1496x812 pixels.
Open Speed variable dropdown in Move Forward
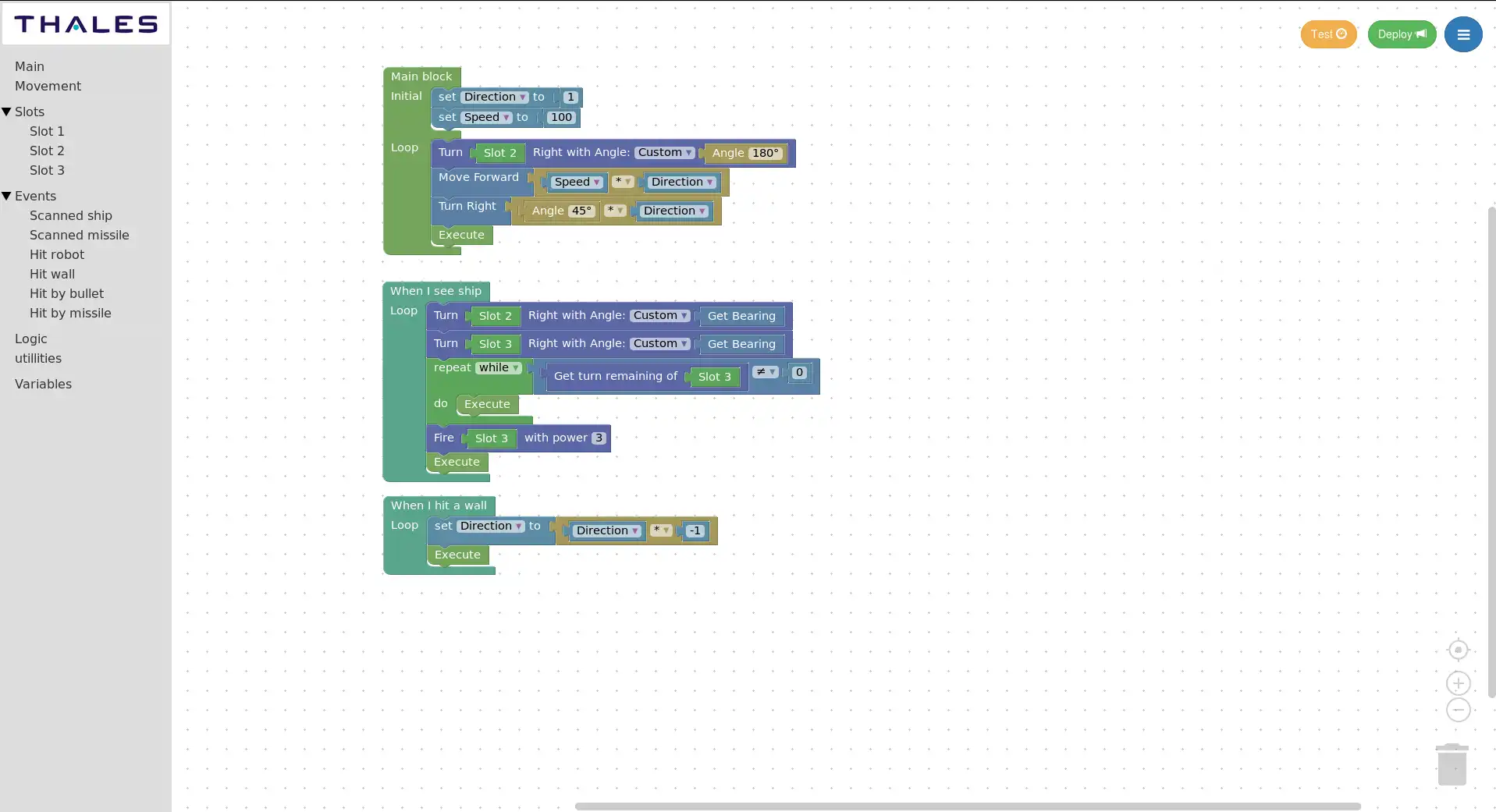coord(577,182)
